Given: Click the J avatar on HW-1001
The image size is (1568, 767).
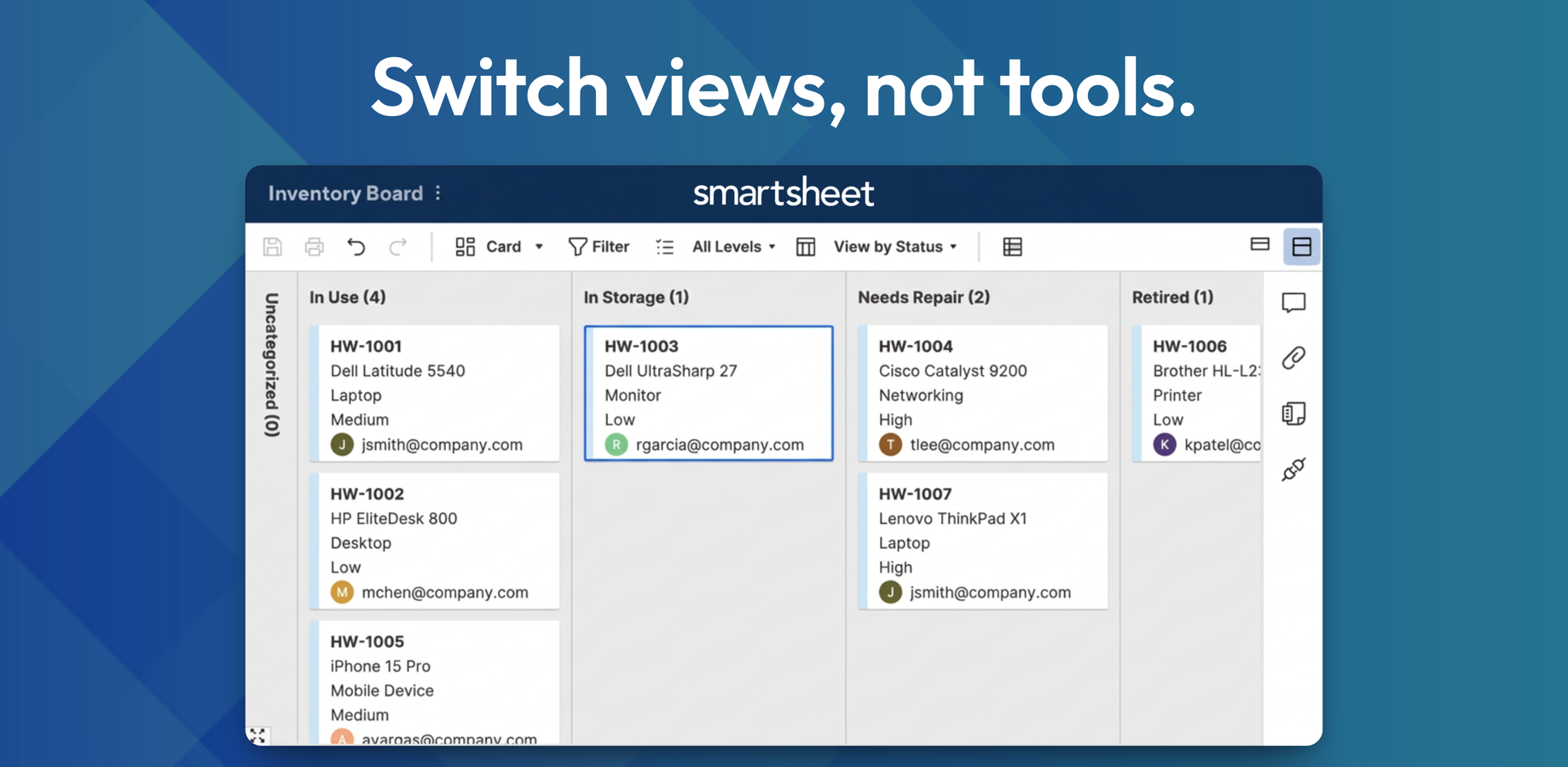Looking at the screenshot, I should 342,445.
